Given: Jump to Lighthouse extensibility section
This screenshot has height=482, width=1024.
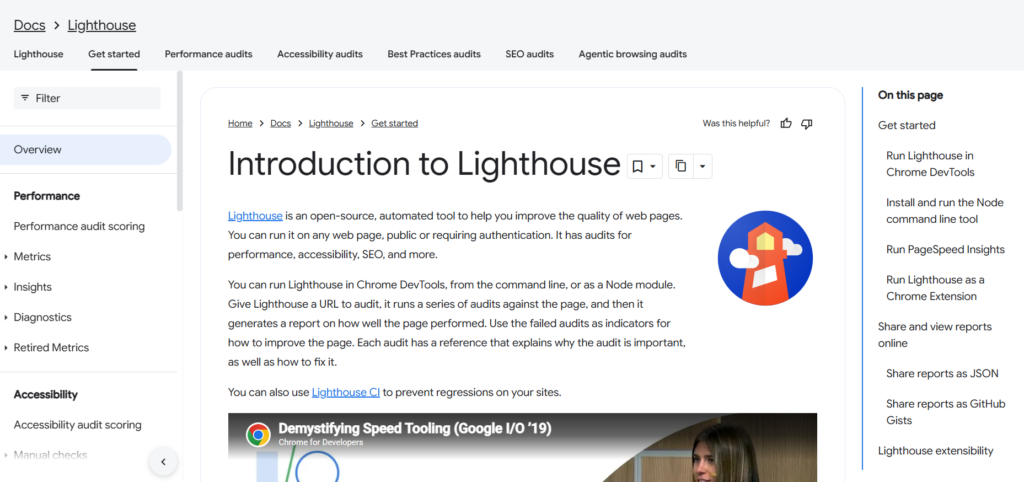Looking at the screenshot, I should (935, 451).
